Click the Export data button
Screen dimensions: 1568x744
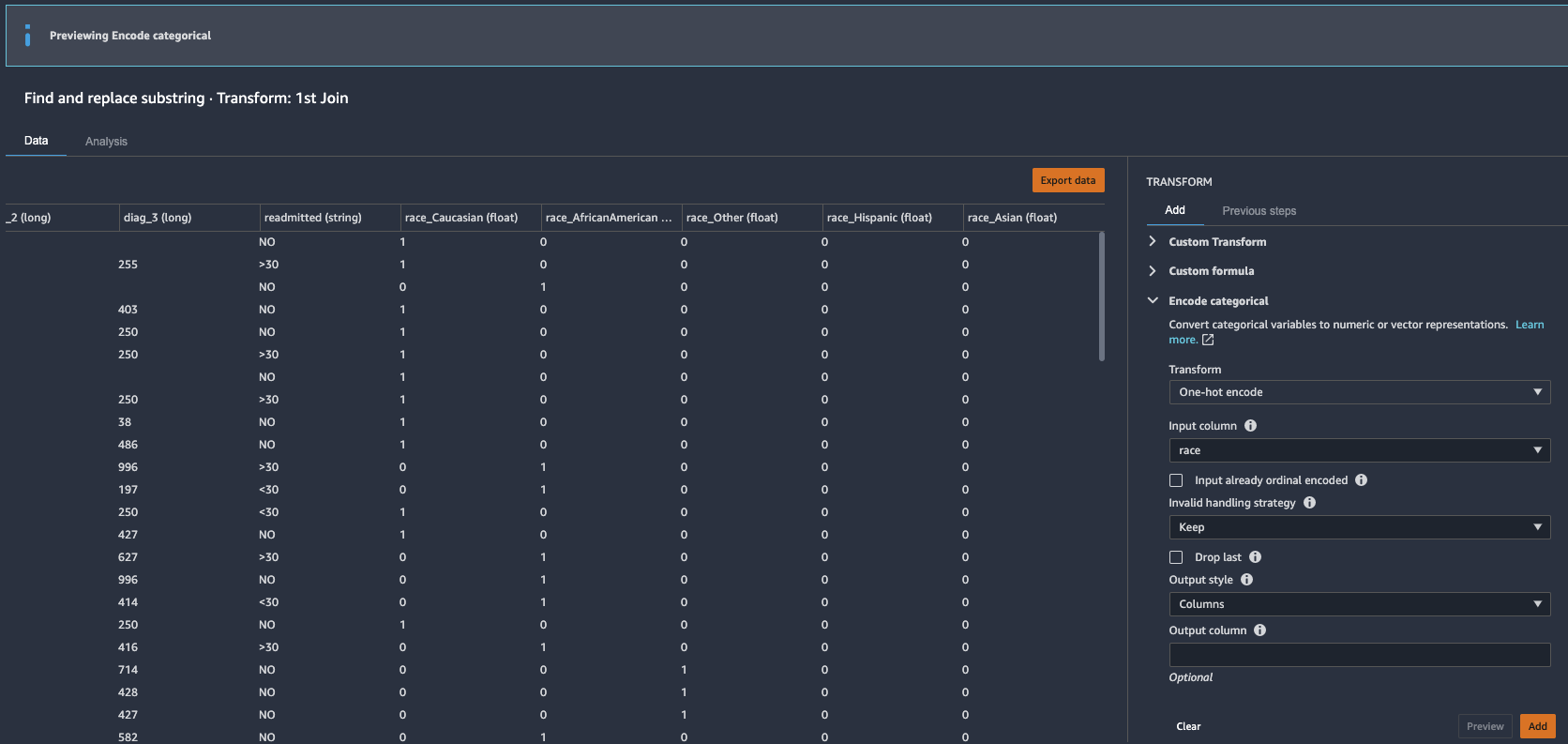click(x=1067, y=180)
